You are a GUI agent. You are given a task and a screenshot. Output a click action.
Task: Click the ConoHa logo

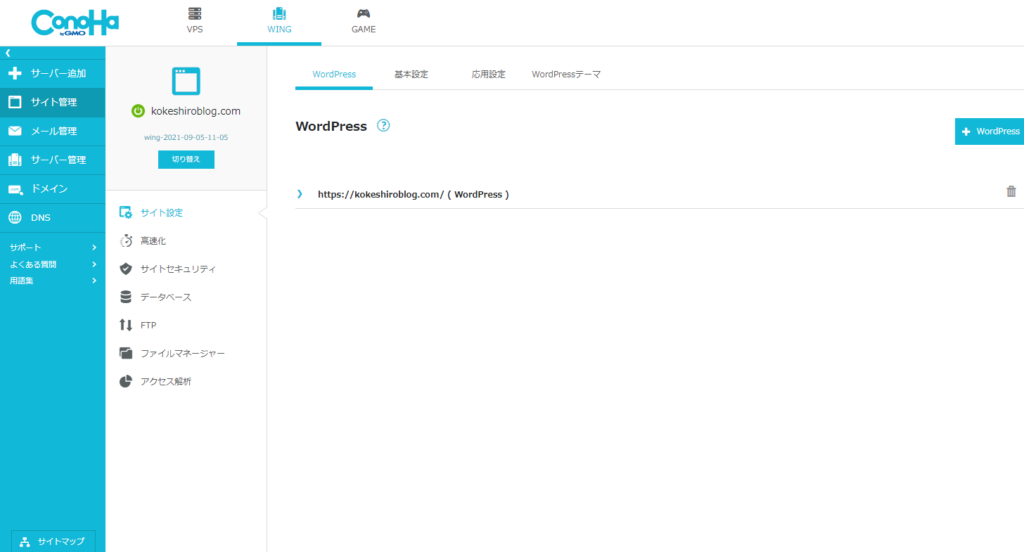tap(74, 23)
